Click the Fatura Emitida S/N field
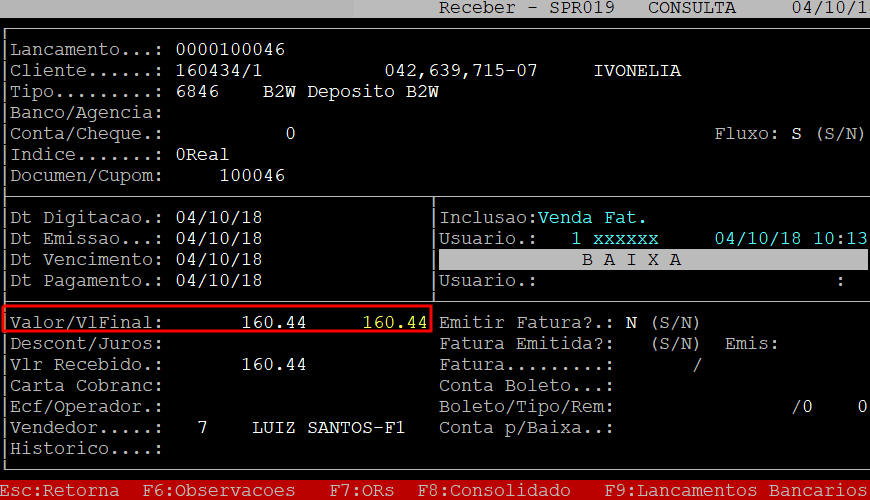 675,343
